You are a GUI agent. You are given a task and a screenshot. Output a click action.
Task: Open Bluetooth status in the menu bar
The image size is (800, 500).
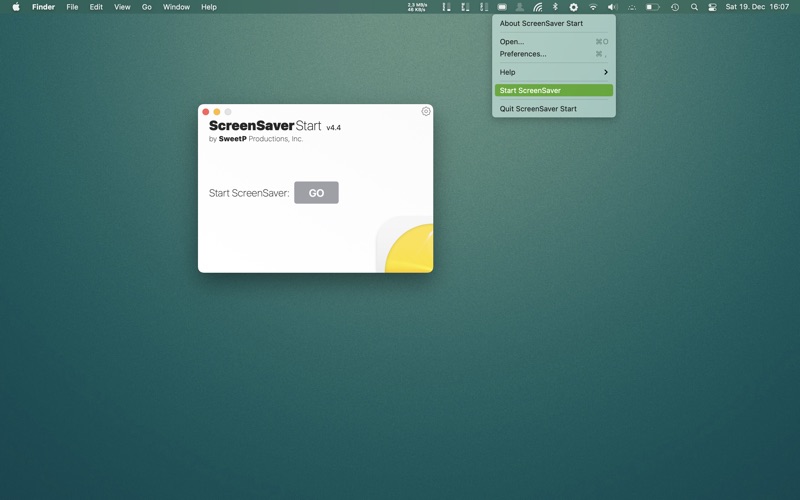tap(556, 7)
